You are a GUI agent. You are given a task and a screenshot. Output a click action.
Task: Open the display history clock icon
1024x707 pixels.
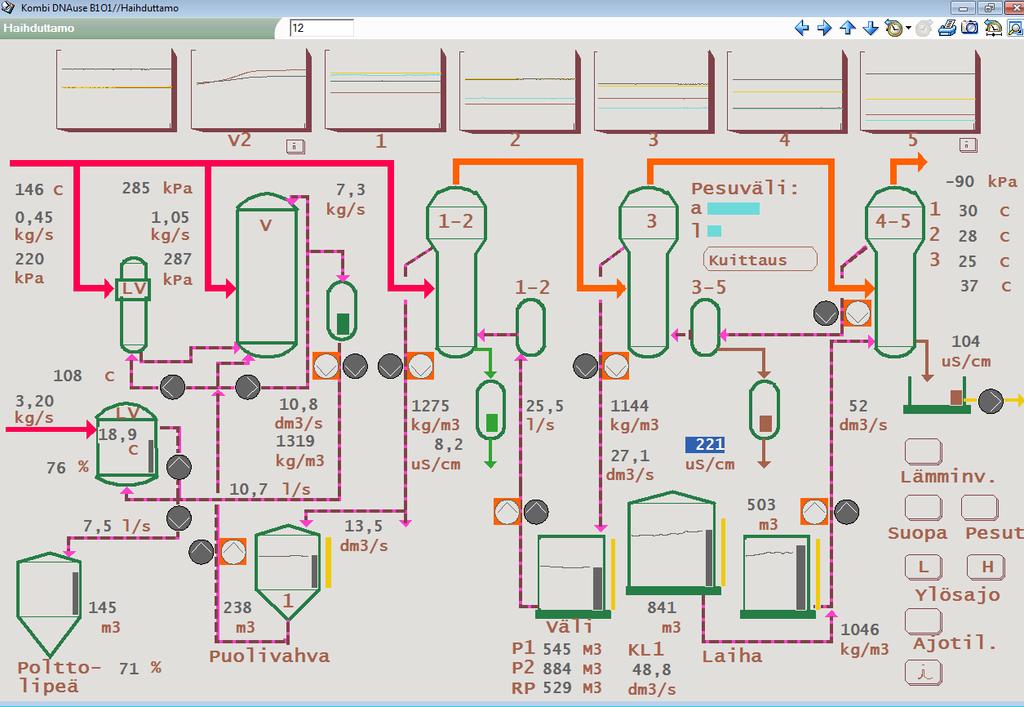(893, 27)
